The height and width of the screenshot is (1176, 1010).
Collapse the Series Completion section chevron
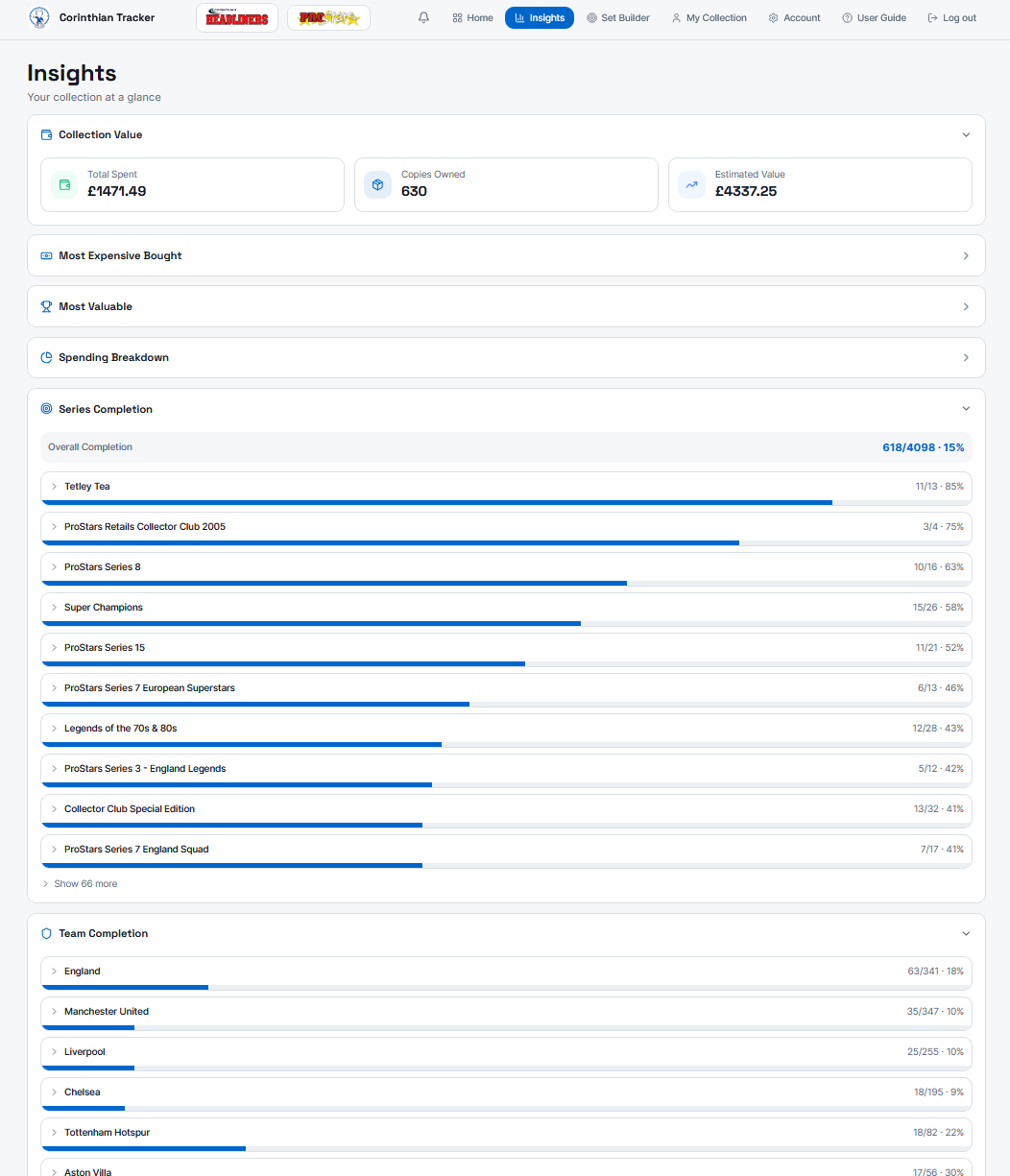pyautogui.click(x=966, y=408)
